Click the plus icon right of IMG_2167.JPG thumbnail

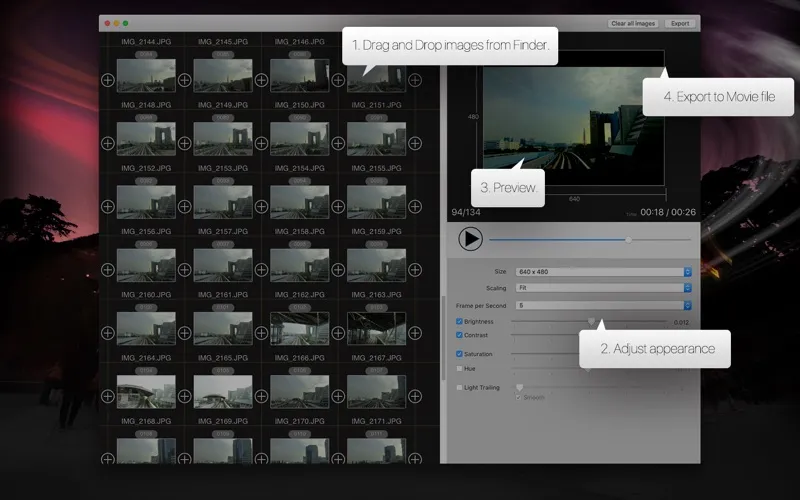click(415, 396)
